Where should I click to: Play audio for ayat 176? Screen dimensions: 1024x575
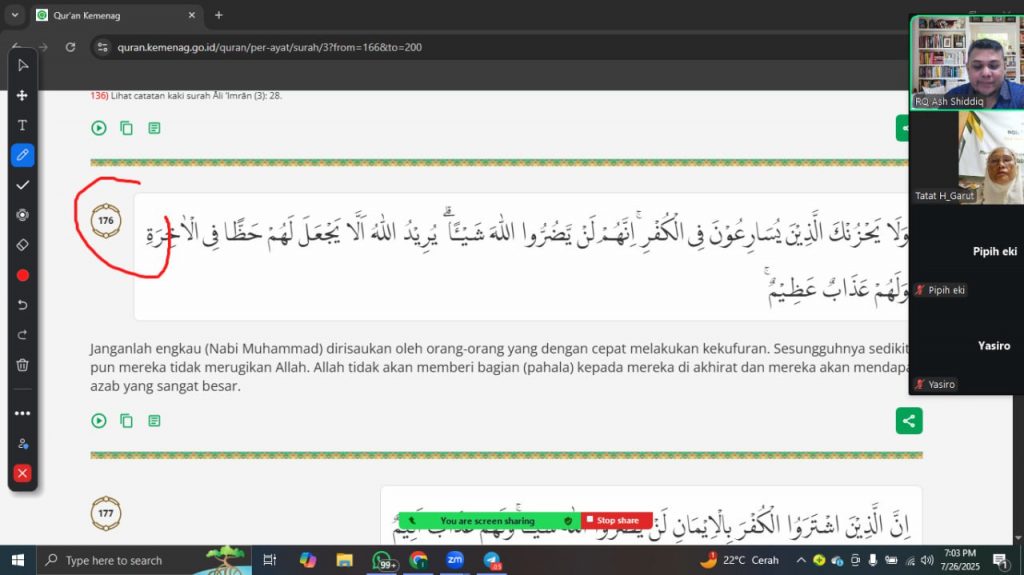click(x=98, y=421)
